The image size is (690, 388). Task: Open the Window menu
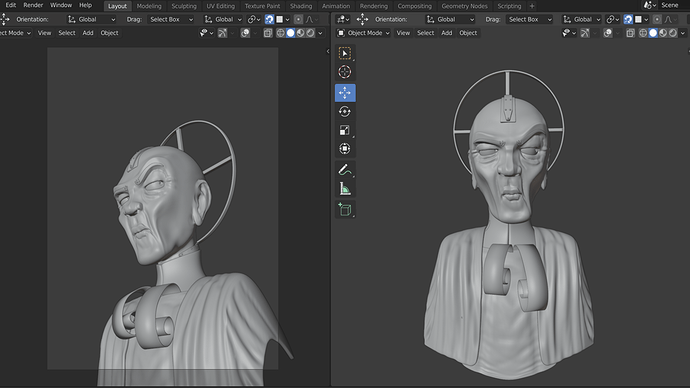[x=61, y=5]
